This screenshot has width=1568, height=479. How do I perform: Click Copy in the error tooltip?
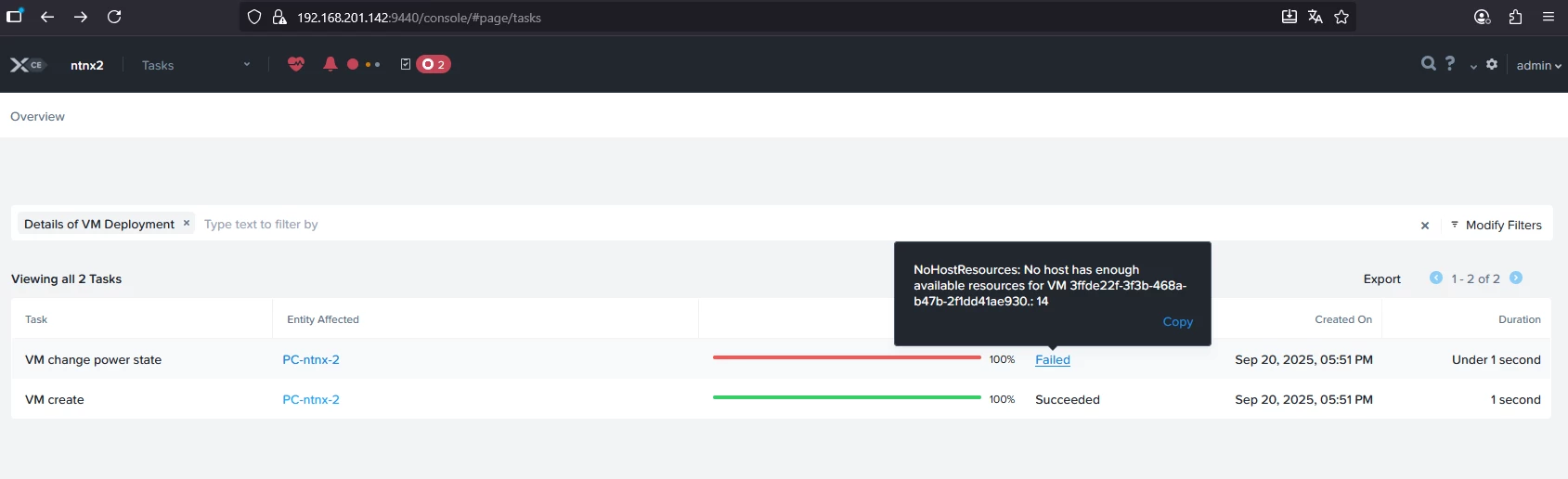pos(1177,321)
